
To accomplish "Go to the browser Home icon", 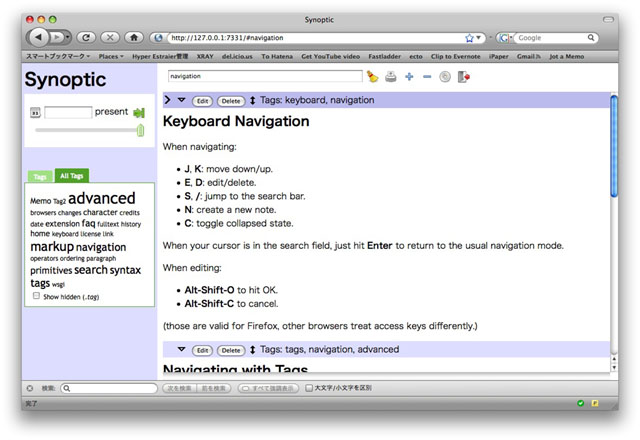I will [134, 38].
